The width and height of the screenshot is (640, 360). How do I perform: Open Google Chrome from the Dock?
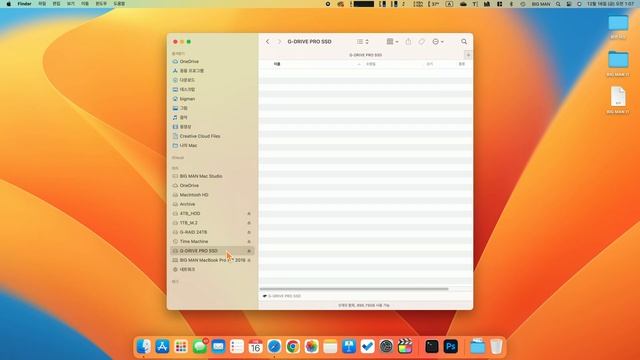(x=293, y=347)
